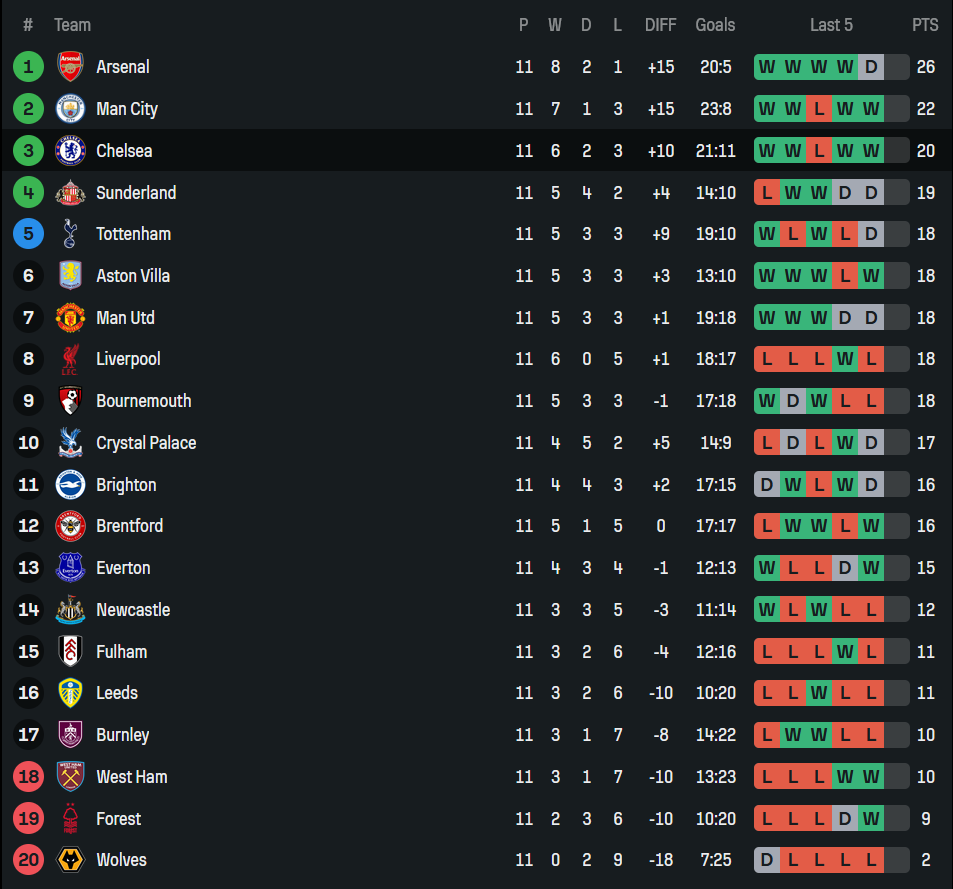Select the Chelsea badge icon
The image size is (953, 889).
click(x=71, y=151)
